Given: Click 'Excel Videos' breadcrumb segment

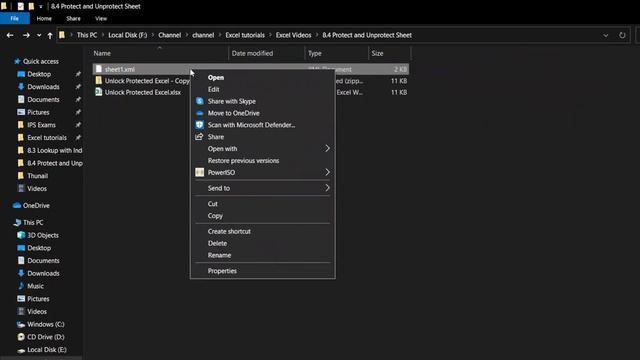Looking at the screenshot, I should pos(293,35).
